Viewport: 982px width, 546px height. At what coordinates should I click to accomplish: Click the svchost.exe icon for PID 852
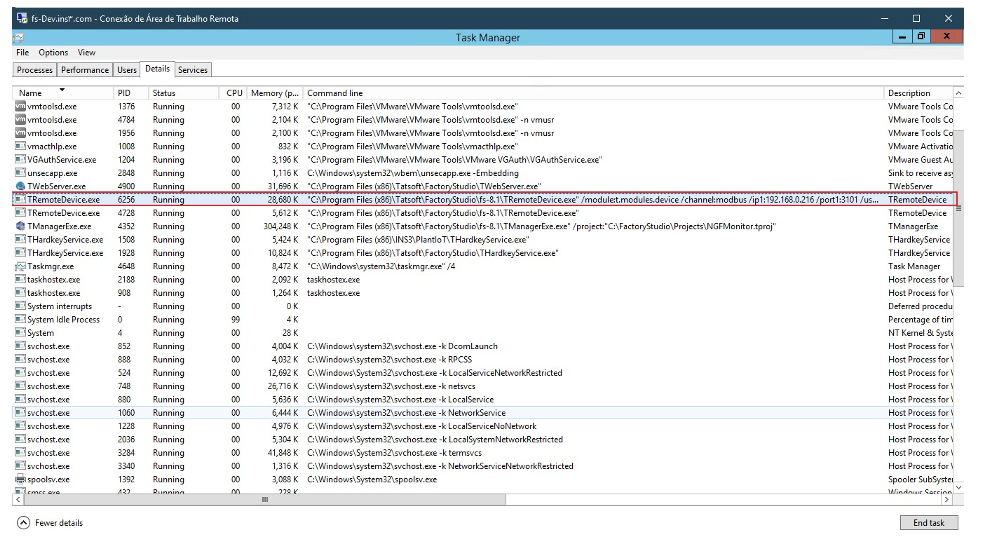20,346
